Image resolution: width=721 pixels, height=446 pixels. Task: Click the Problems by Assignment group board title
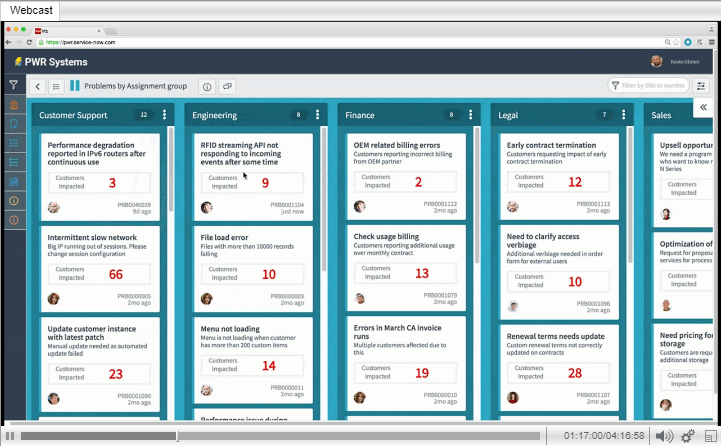[x=135, y=86]
